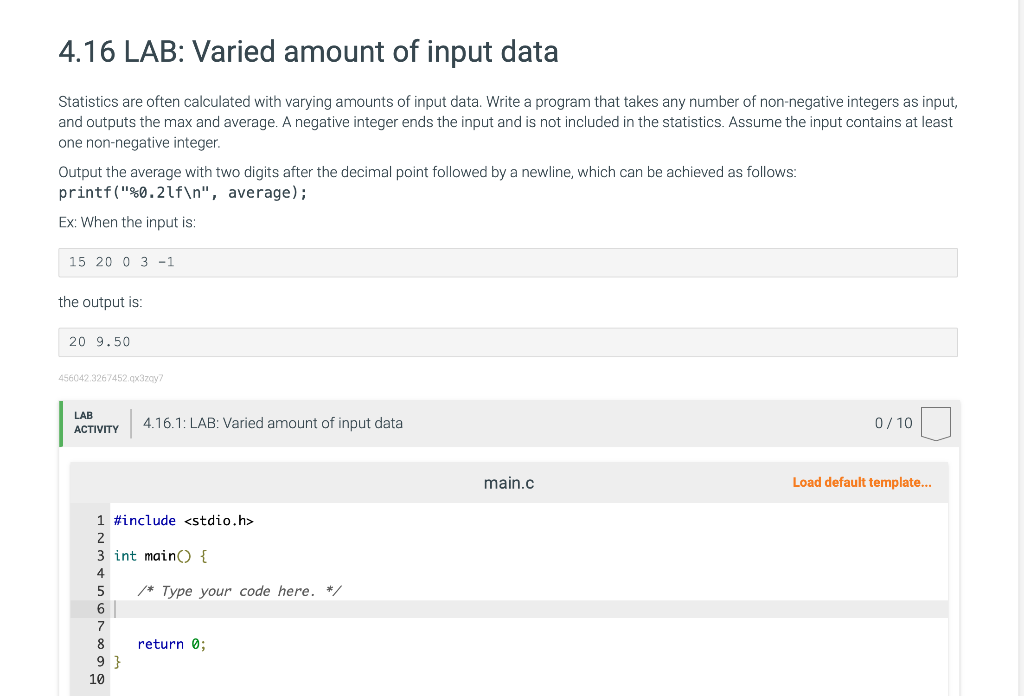Screen dimensions: 1024x696
Task: Click the Load default template link
Action: click(x=861, y=482)
